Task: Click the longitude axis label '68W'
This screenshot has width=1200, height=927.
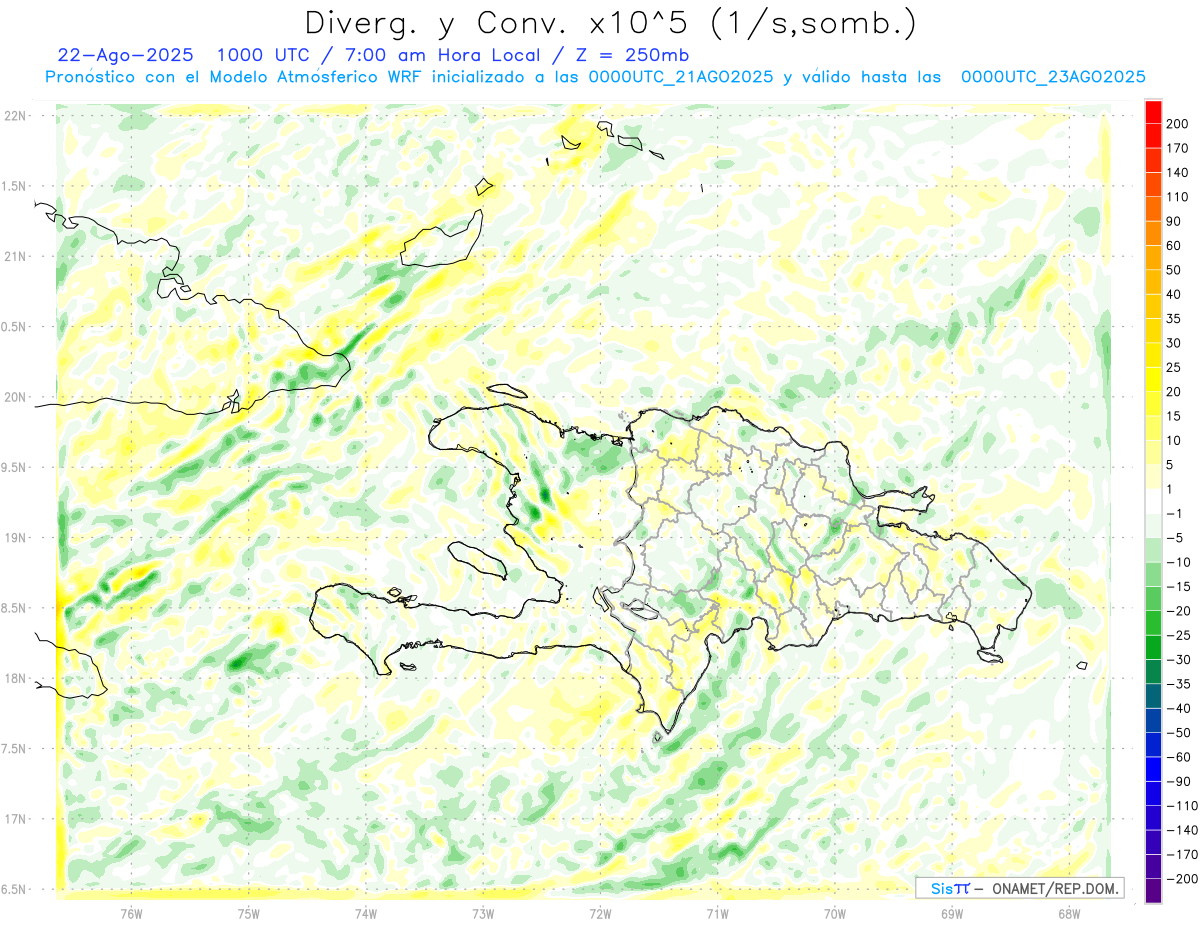Action: click(1069, 914)
